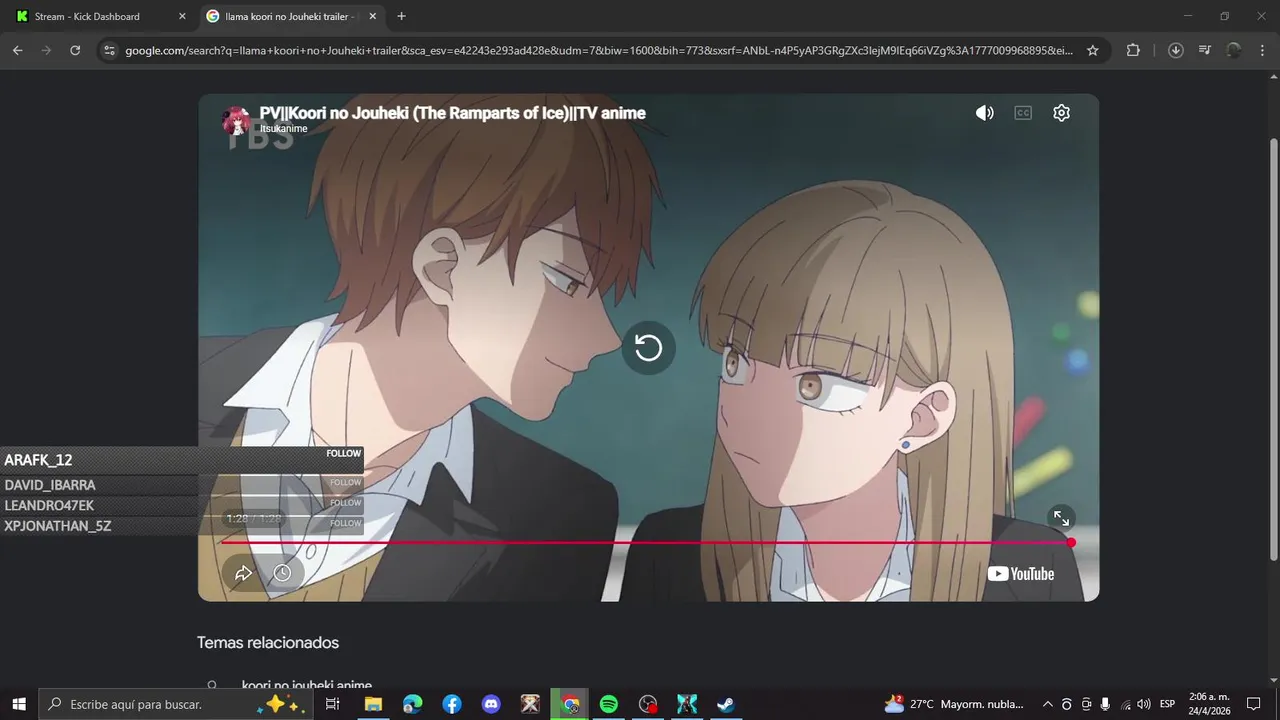The height and width of the screenshot is (720, 1280).
Task: Open File Explorer from the taskbar
Action: [373, 704]
